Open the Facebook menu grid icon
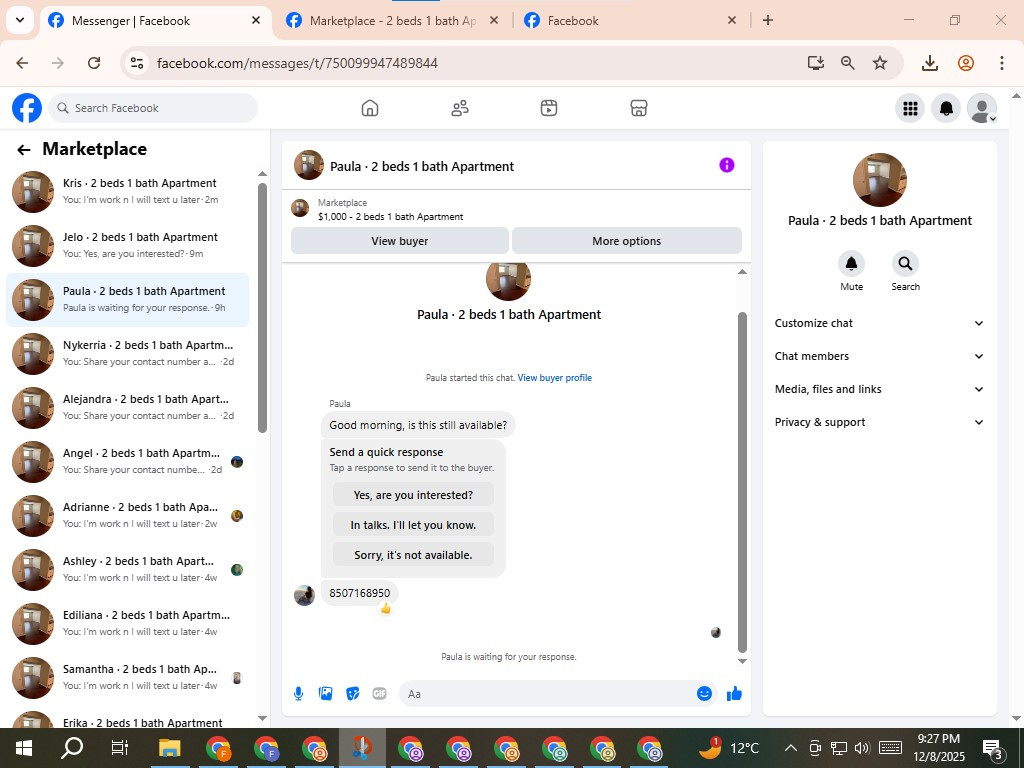The image size is (1024, 768). click(x=910, y=108)
